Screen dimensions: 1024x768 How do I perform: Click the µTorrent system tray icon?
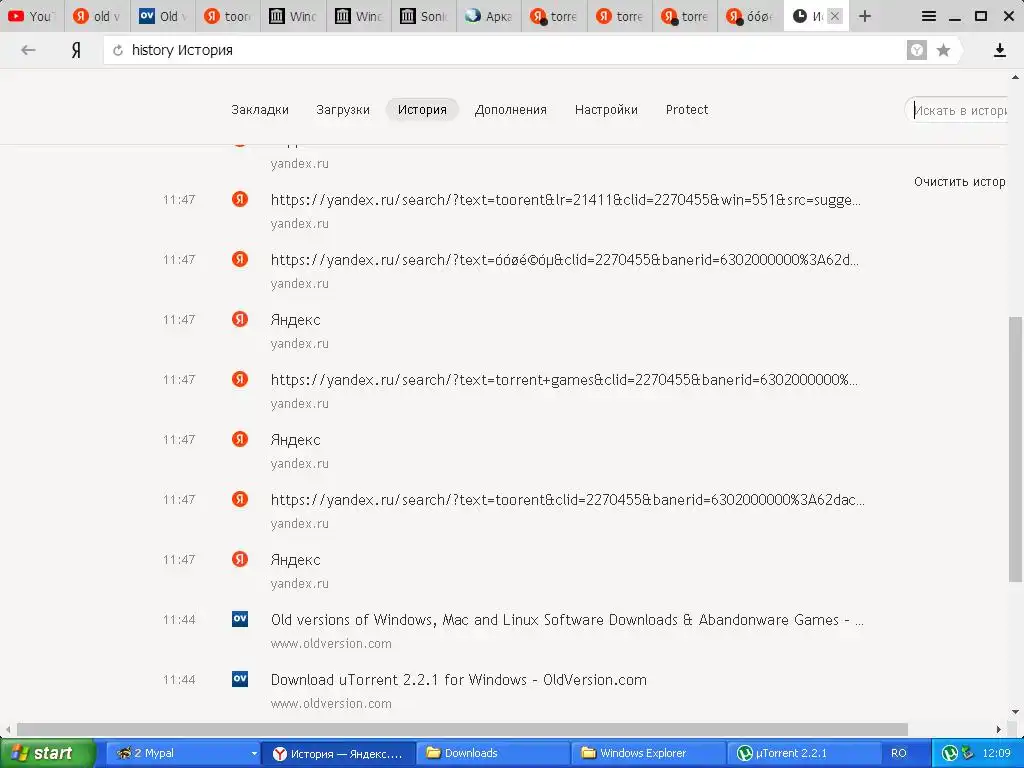click(x=950, y=754)
